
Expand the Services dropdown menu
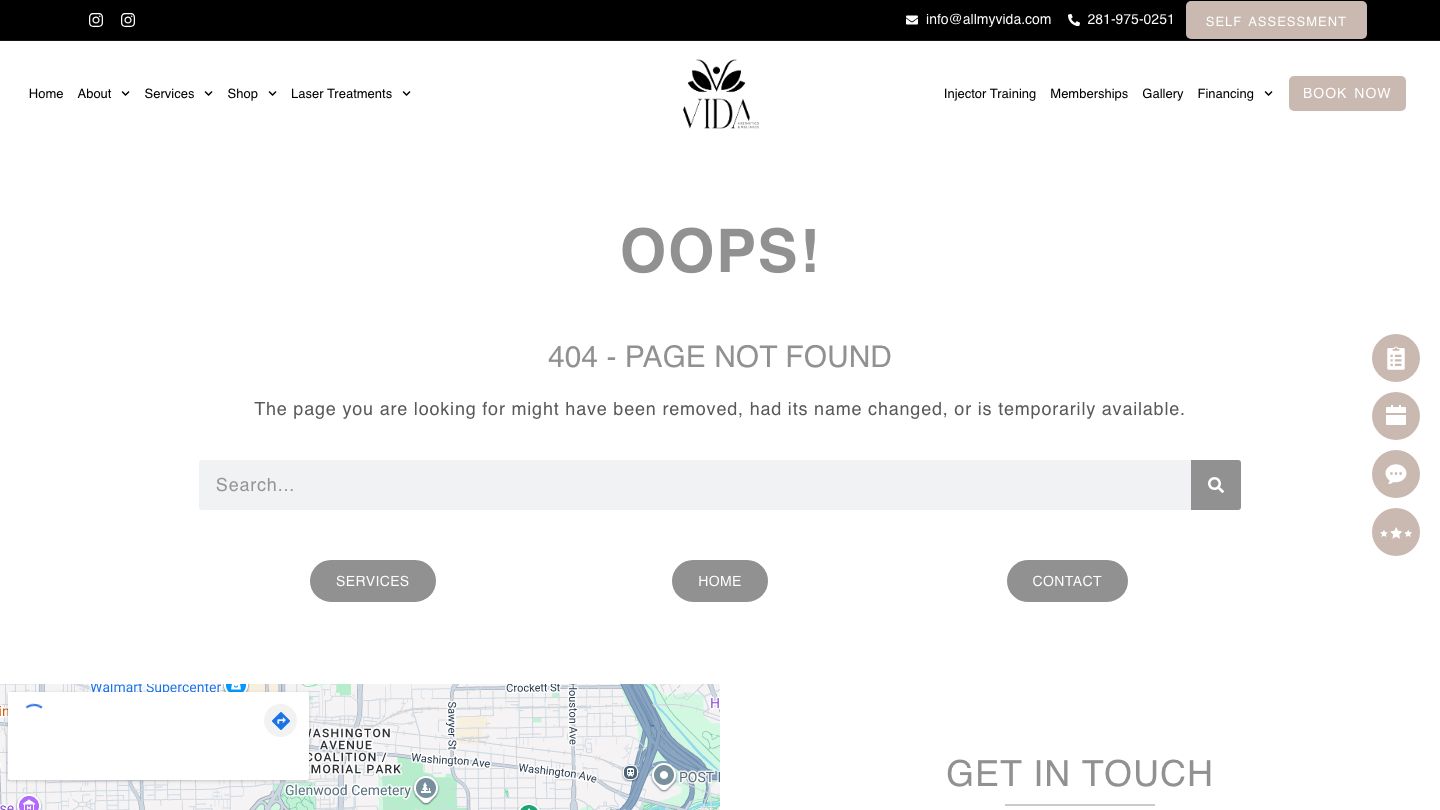[x=179, y=94]
